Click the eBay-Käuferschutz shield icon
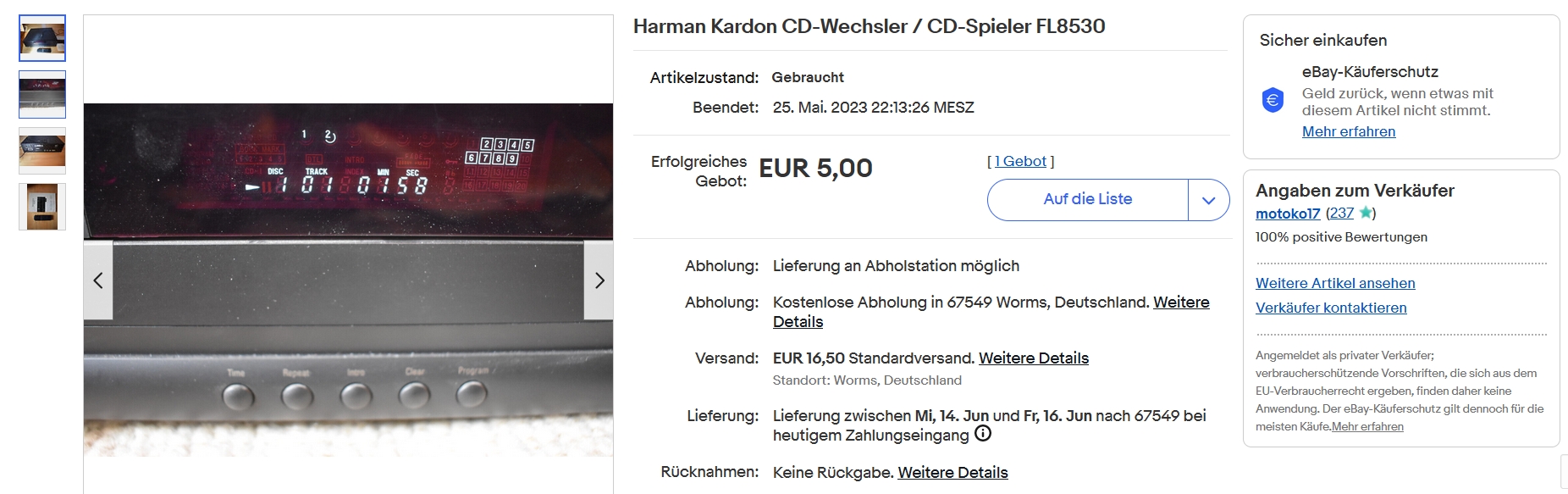This screenshot has height=494, width=1568. (1273, 100)
